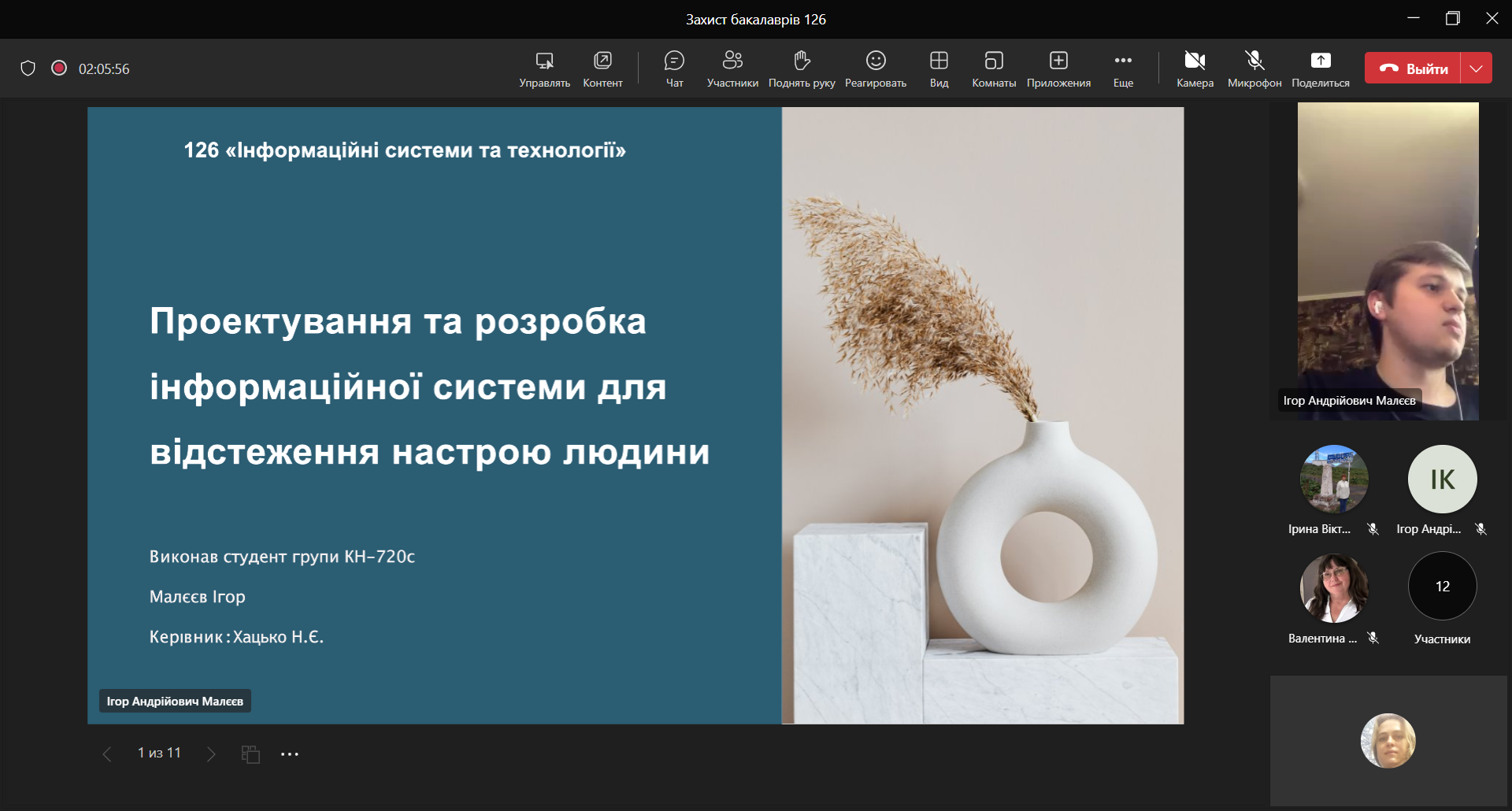Leave the meeting with the red button
Screen dimensions: 1512x811
point(1413,69)
